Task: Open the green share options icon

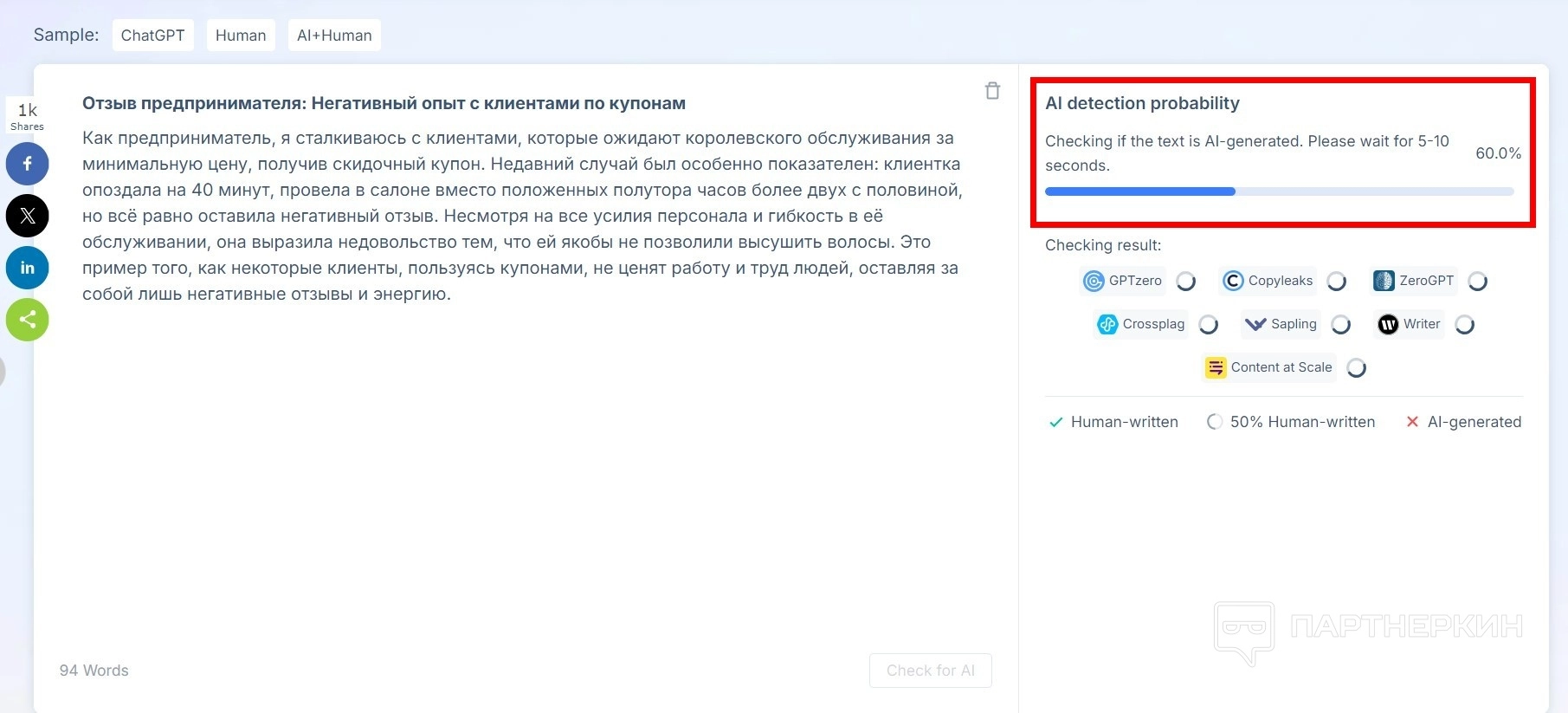Action: pos(28,320)
